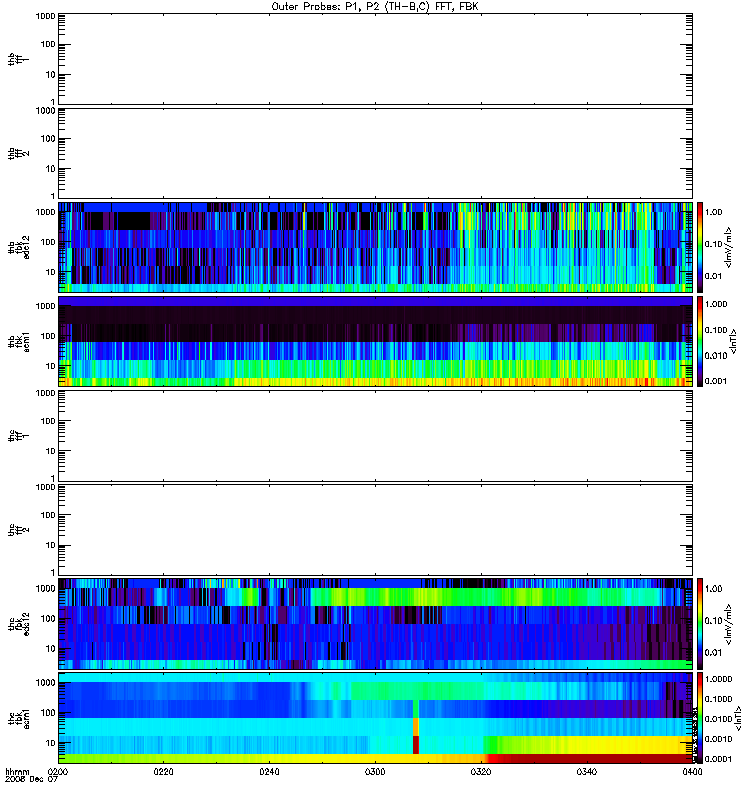Click the thc fbk scm1 axis label
This screenshot has height=800, width=750.
(19, 718)
